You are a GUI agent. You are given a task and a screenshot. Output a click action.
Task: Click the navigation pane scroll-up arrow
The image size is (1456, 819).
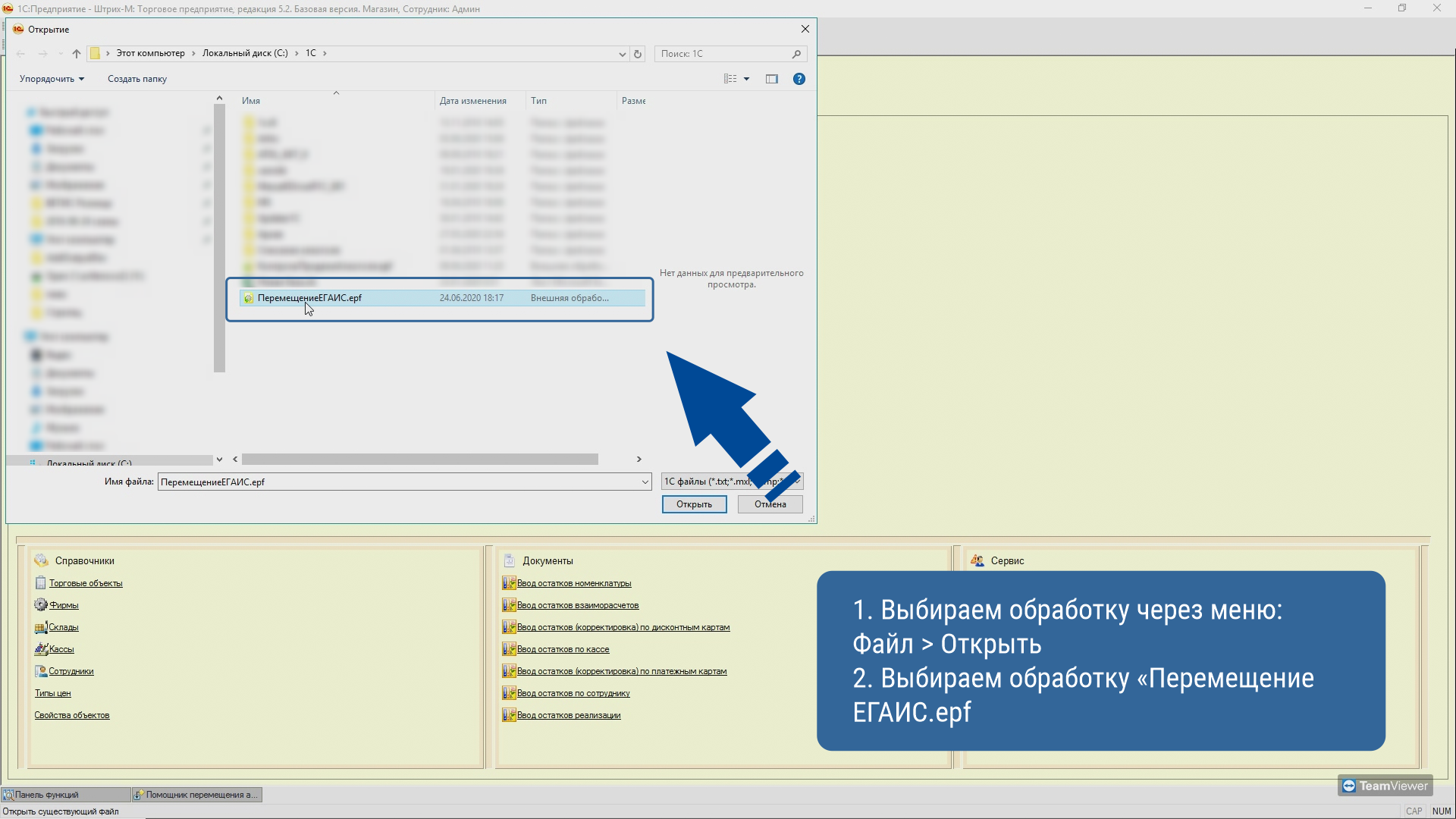click(x=219, y=99)
